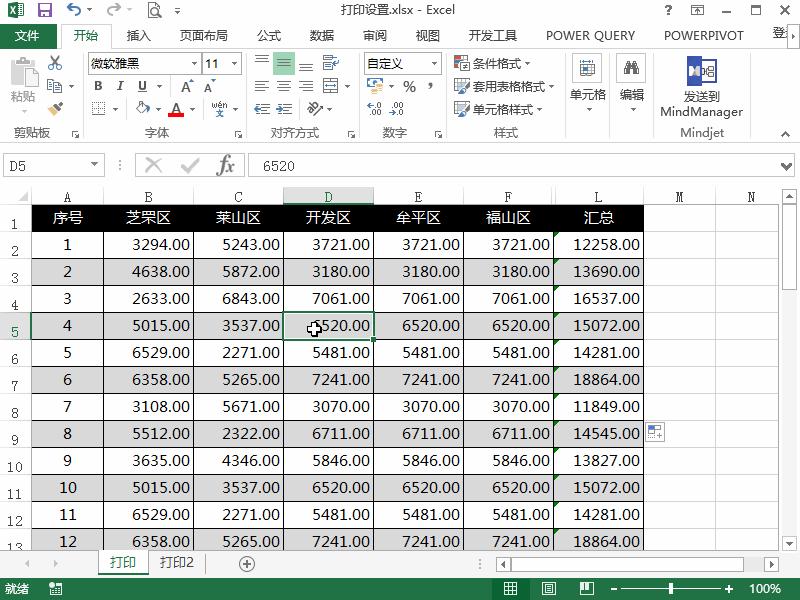Image resolution: width=800 pixels, height=600 pixels.
Task: Apply Percent Style to selection
Action: 412,87
